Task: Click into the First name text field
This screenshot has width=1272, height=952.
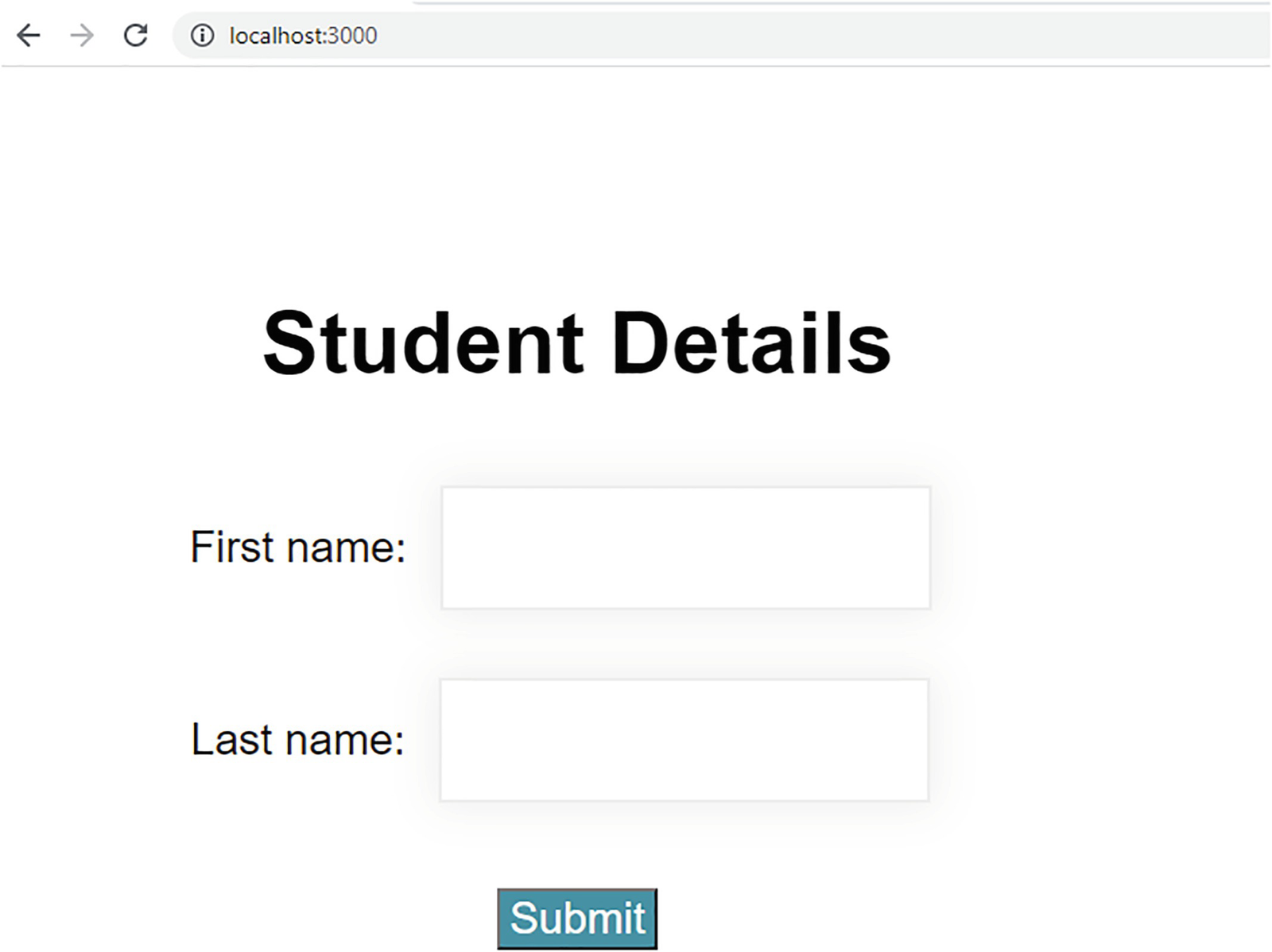Action: point(685,548)
